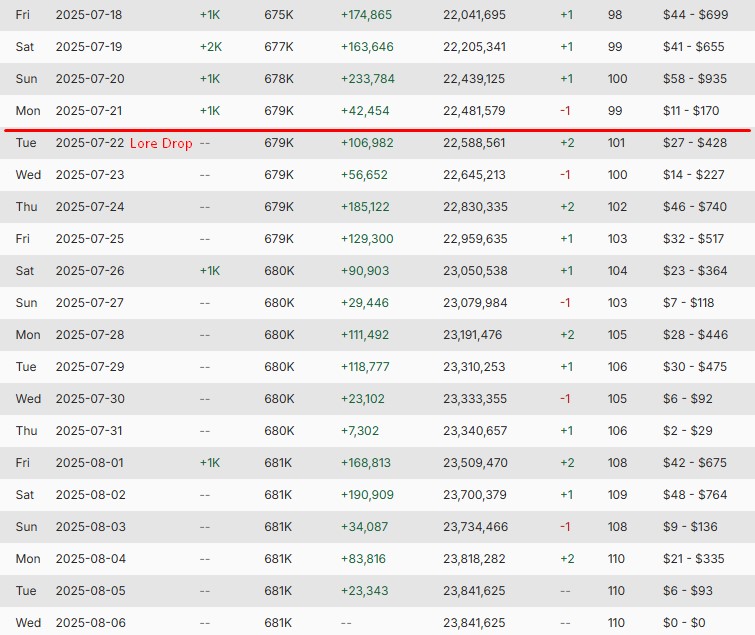Screen dimensions: 755x635
Task: Click the +129,300 views value
Action: (x=367, y=239)
